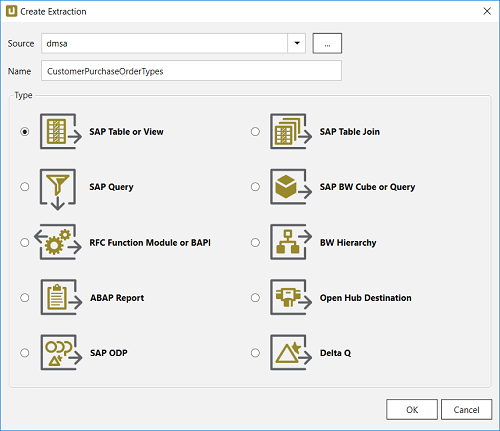Click the ABAP Report clipboard icon
This screenshot has height=431, width=500.
[x=61, y=297]
